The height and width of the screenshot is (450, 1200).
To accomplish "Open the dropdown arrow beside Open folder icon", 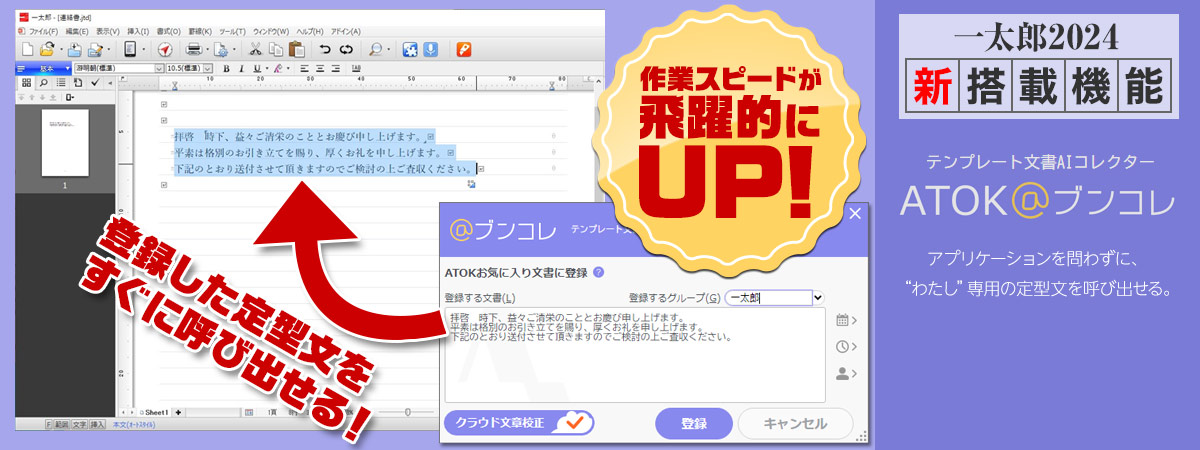I will tap(60, 49).
